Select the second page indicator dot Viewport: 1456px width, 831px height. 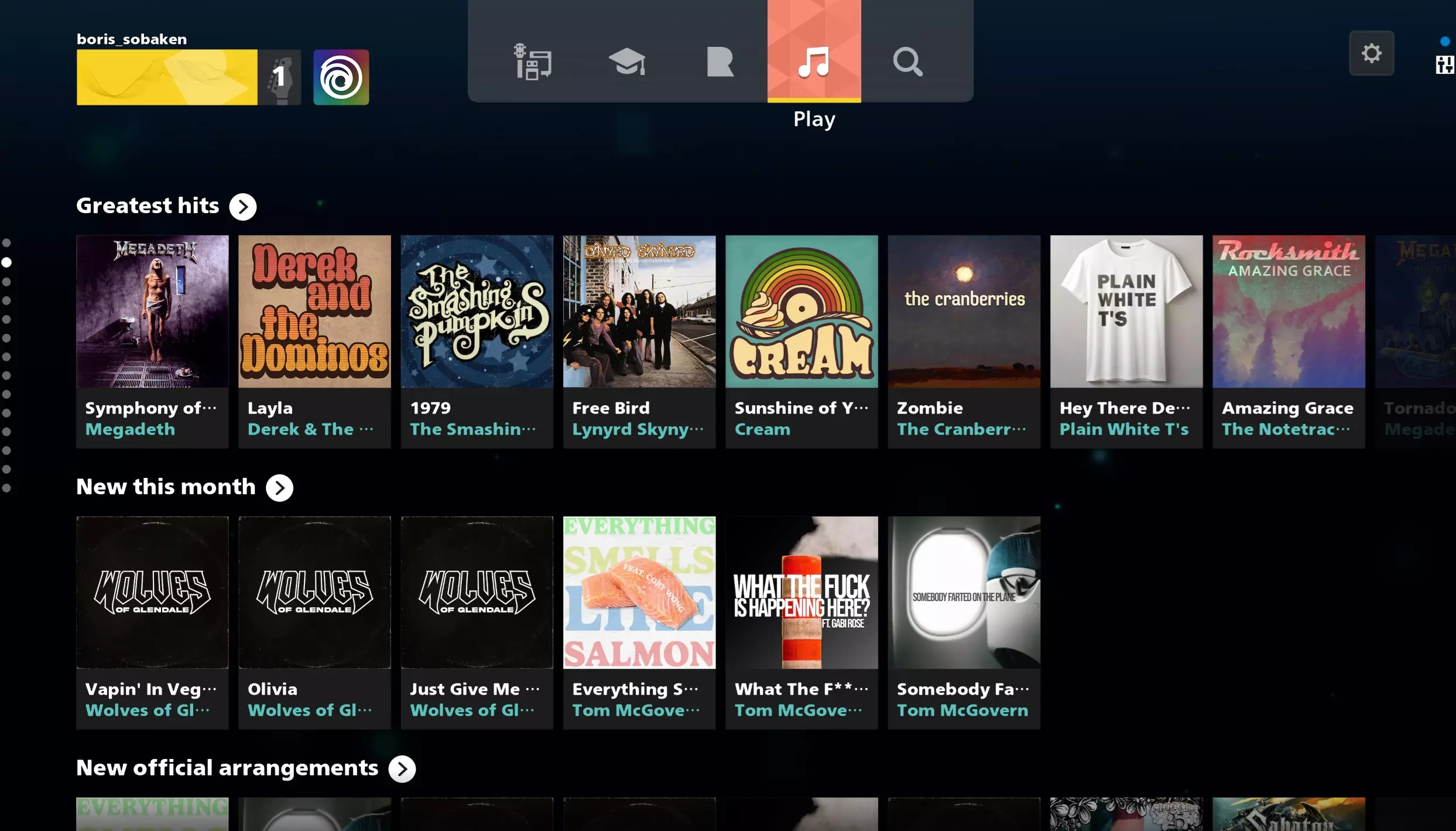pos(6,262)
